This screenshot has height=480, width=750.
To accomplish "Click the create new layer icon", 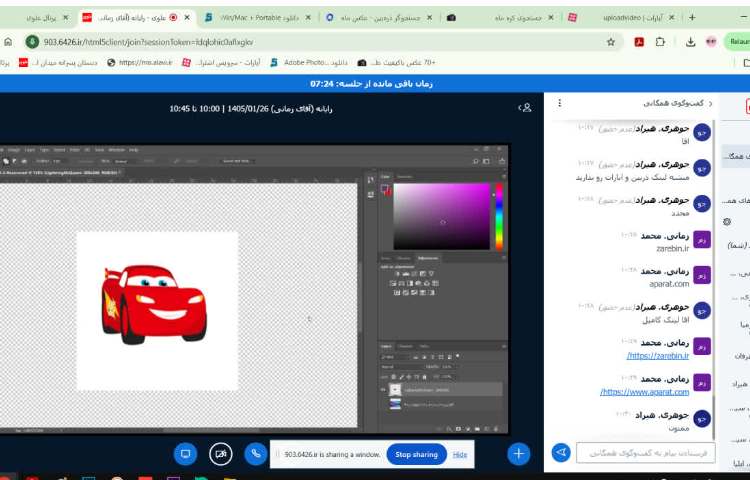I will 486,429.
